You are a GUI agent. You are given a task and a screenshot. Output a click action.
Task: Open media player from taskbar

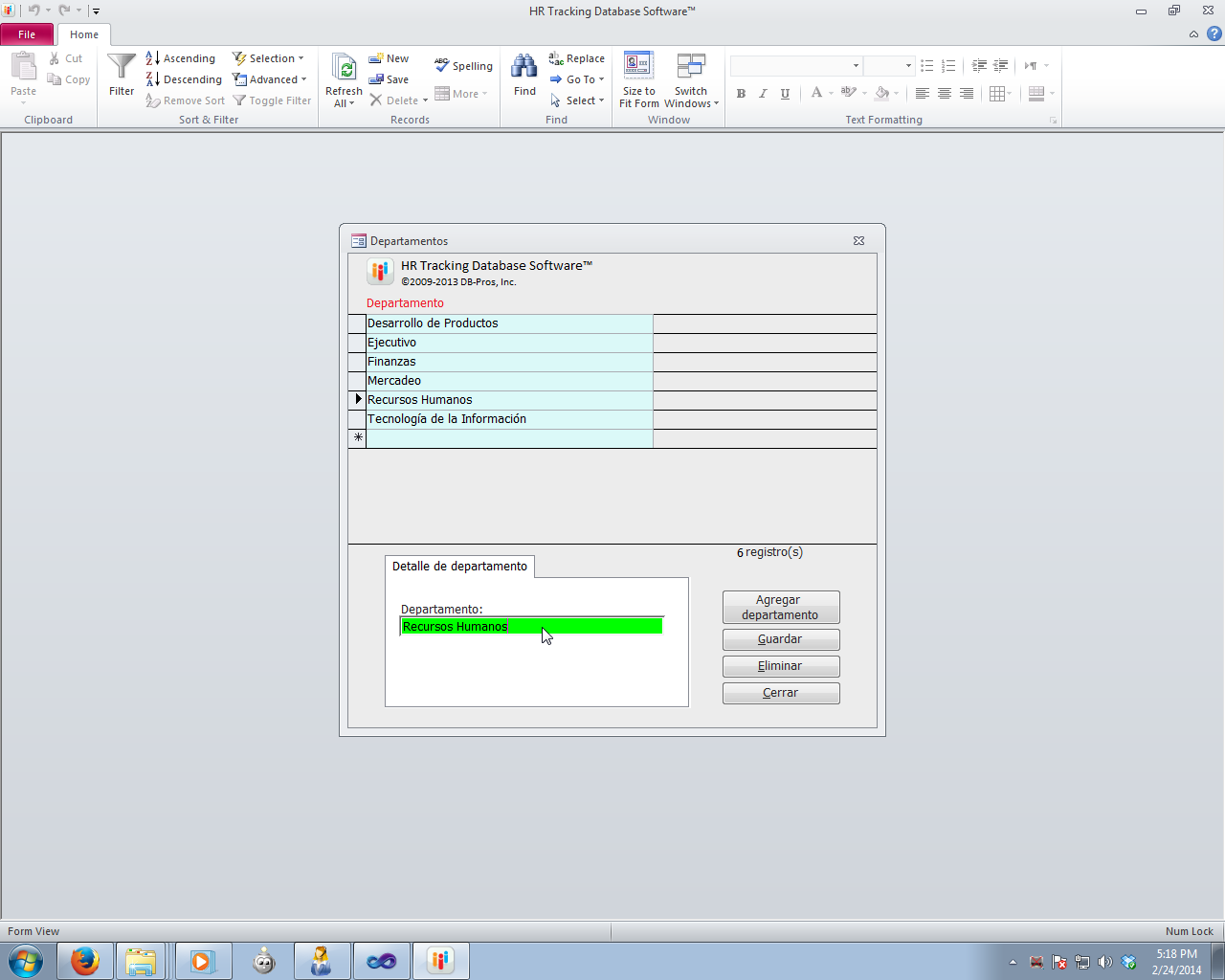tap(202, 961)
